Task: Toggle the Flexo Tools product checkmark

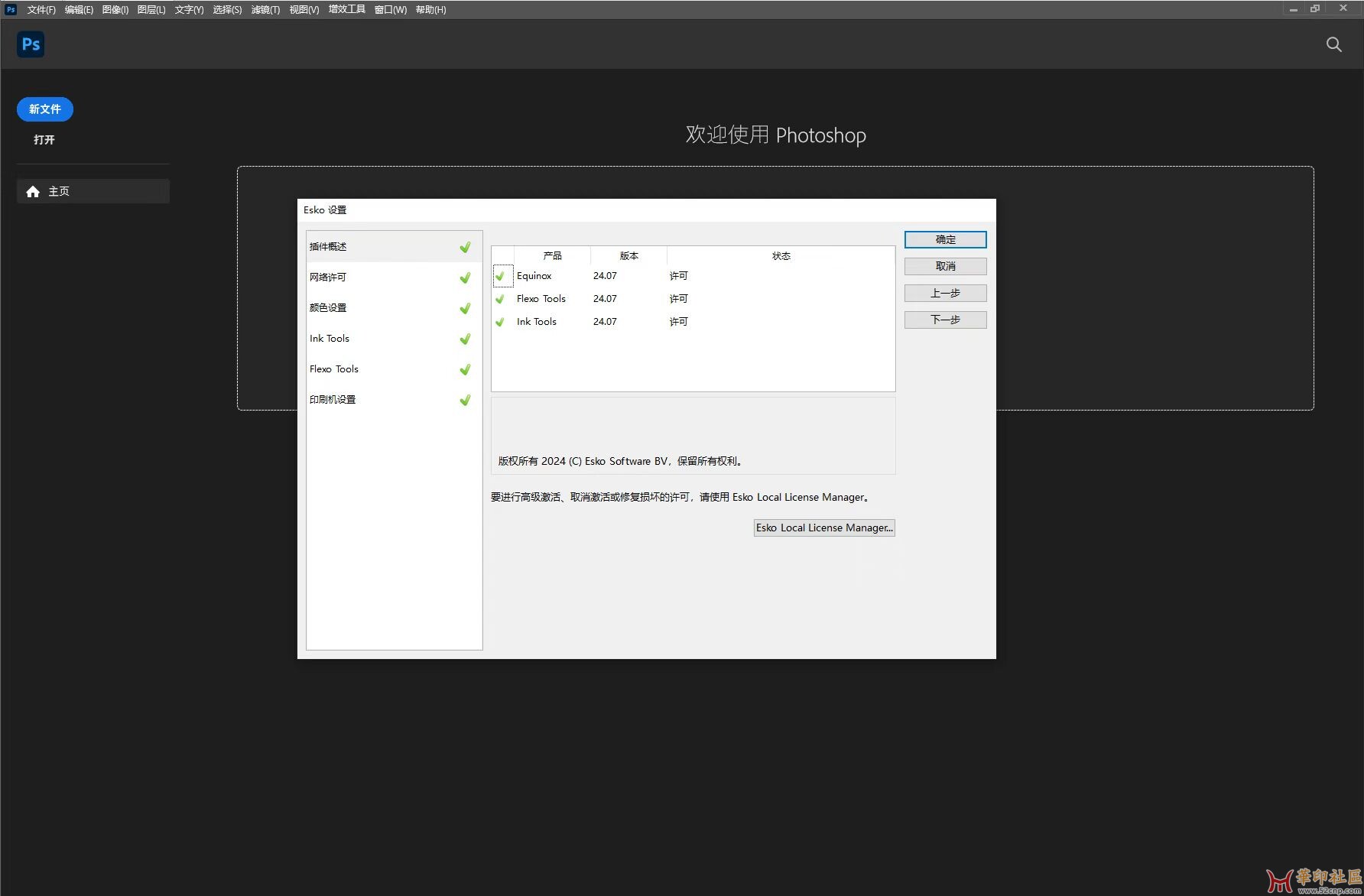Action: click(500, 299)
